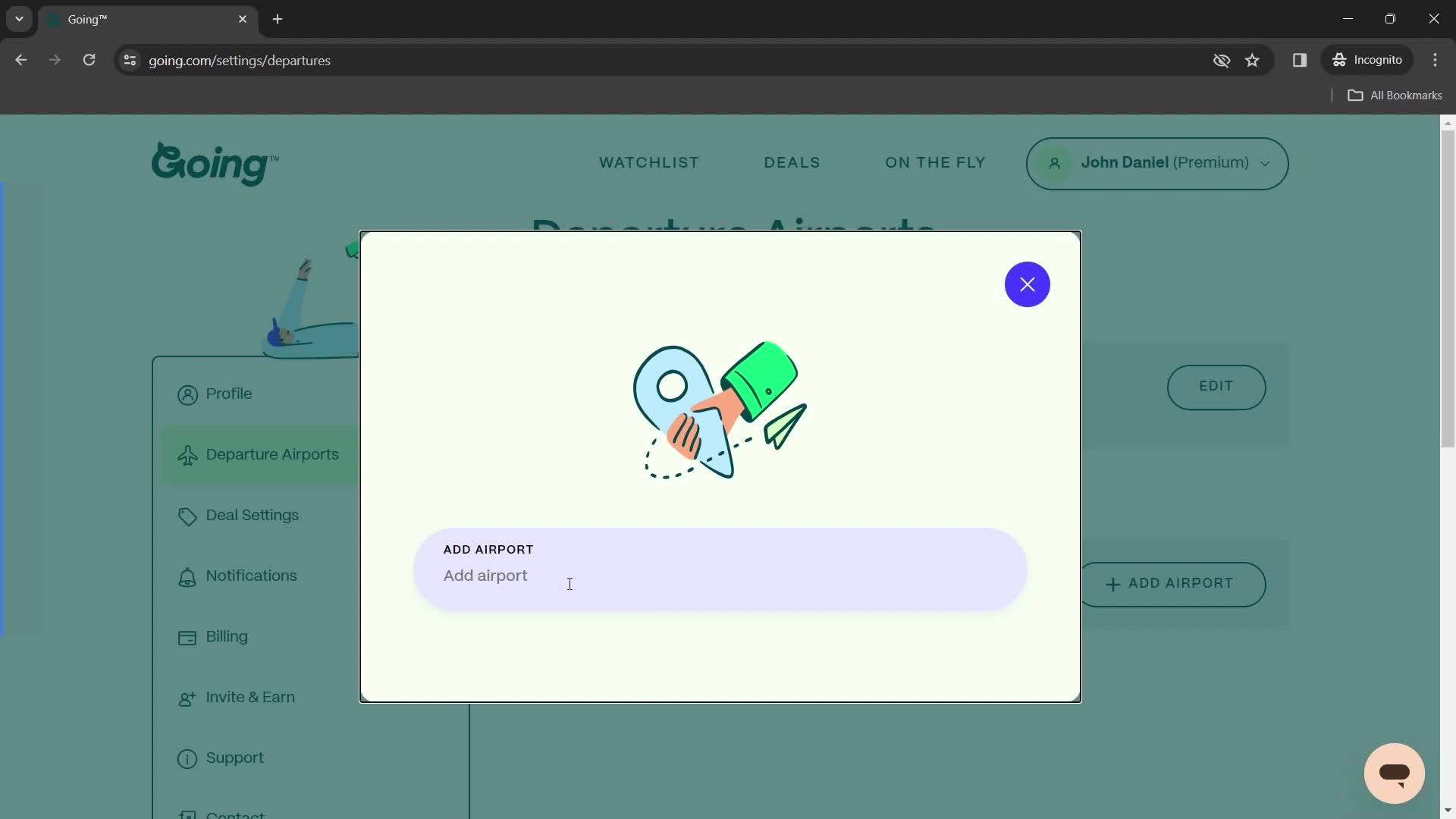The height and width of the screenshot is (819, 1456).
Task: Toggle the bookmark star icon
Action: point(1253,60)
